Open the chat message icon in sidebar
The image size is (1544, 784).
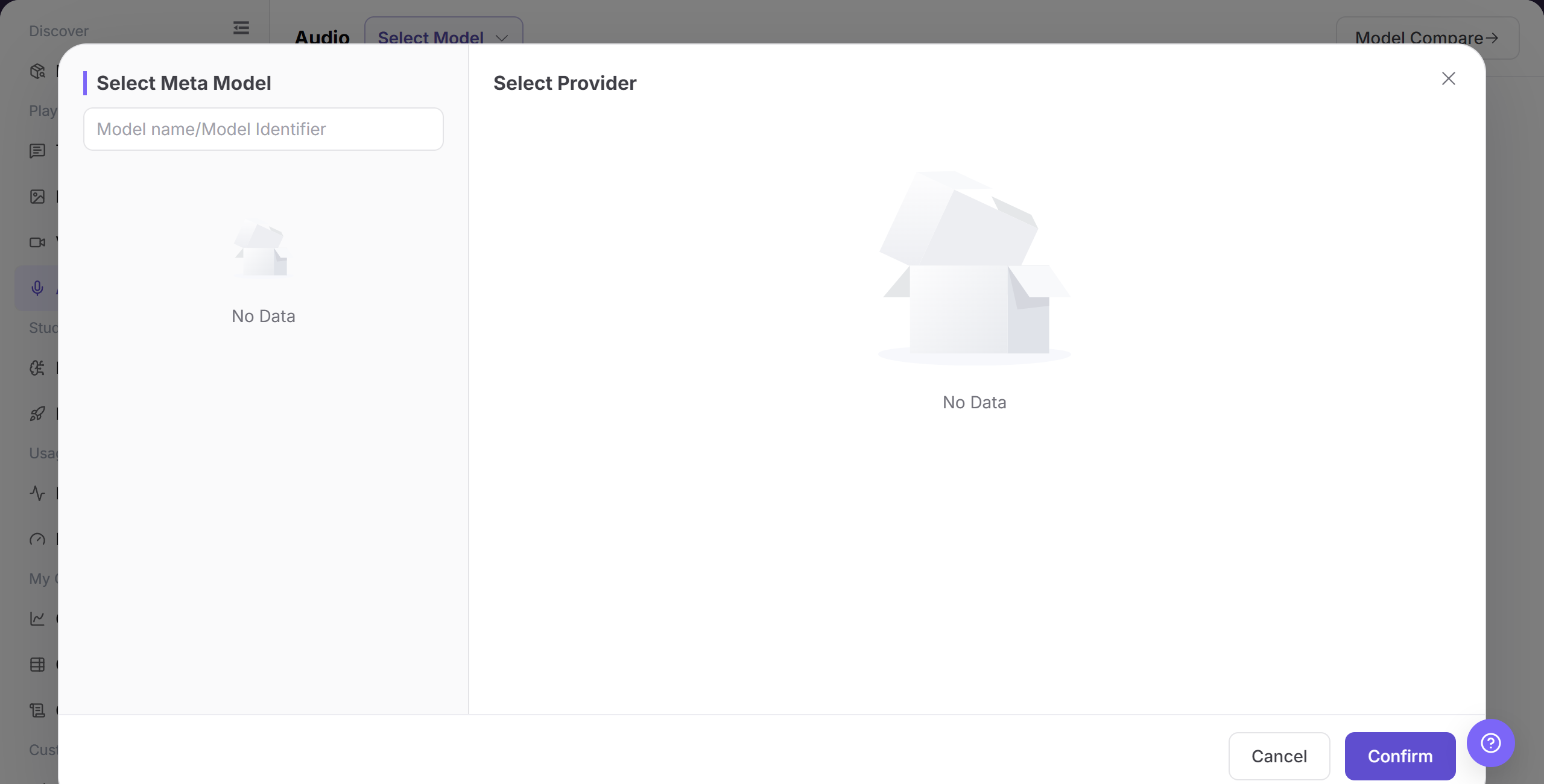pyautogui.click(x=37, y=151)
